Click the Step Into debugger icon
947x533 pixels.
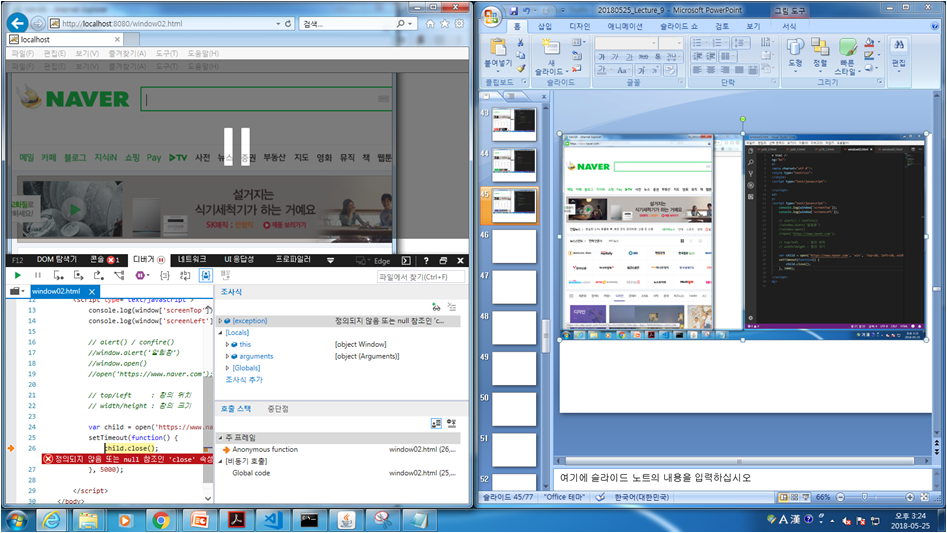coord(59,275)
